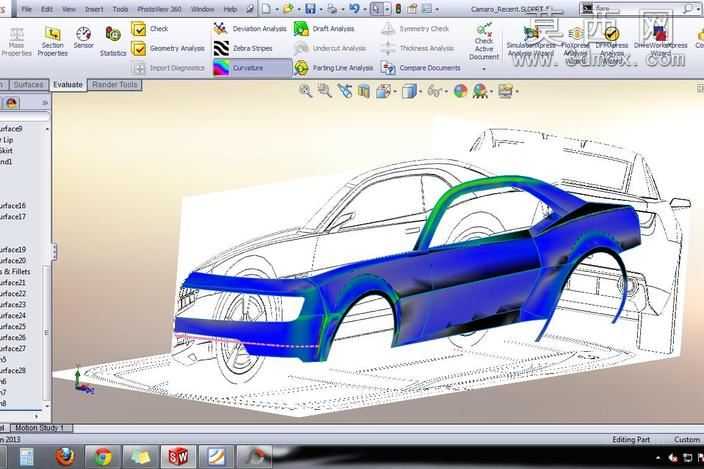704x469 pixels.
Task: Expand the Undo history dropdown arrow
Action: [x=365, y=9]
